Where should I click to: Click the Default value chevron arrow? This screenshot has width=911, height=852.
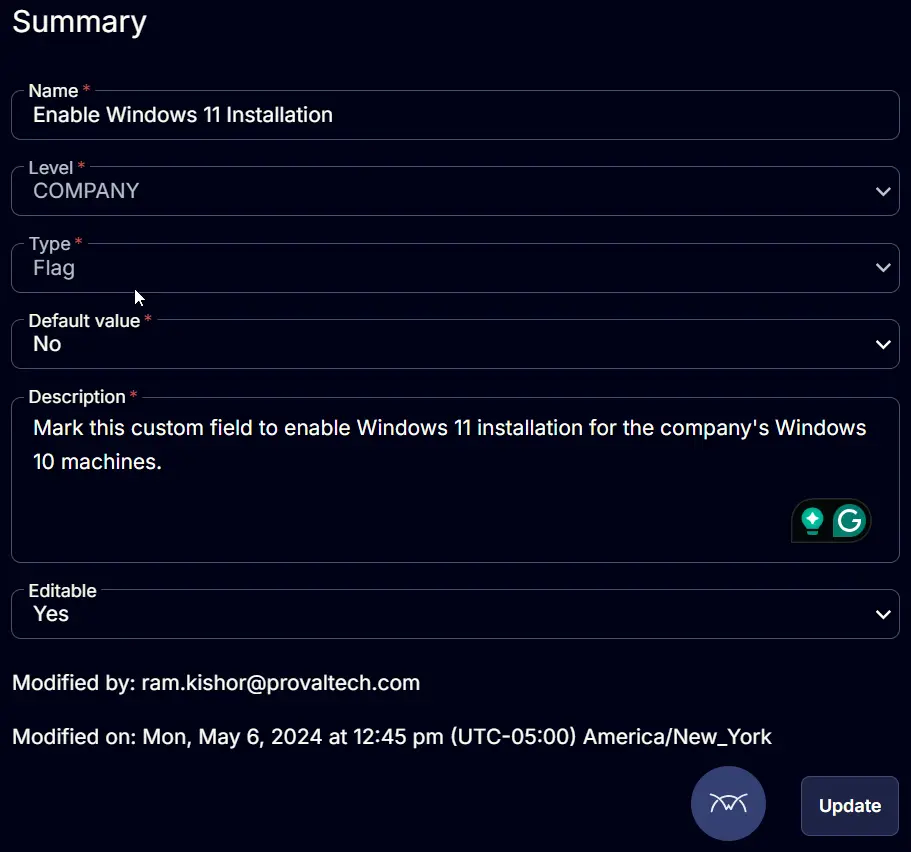pos(883,345)
